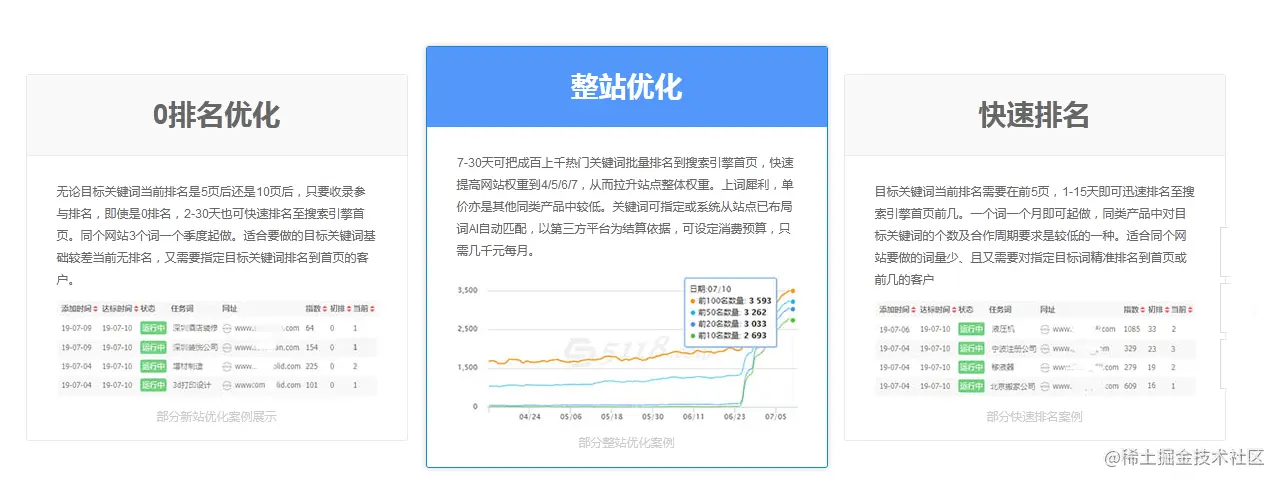The width and height of the screenshot is (1281, 484).
Task: Sort 快速排名 table by 达标时间 arrows
Action: click(954, 309)
